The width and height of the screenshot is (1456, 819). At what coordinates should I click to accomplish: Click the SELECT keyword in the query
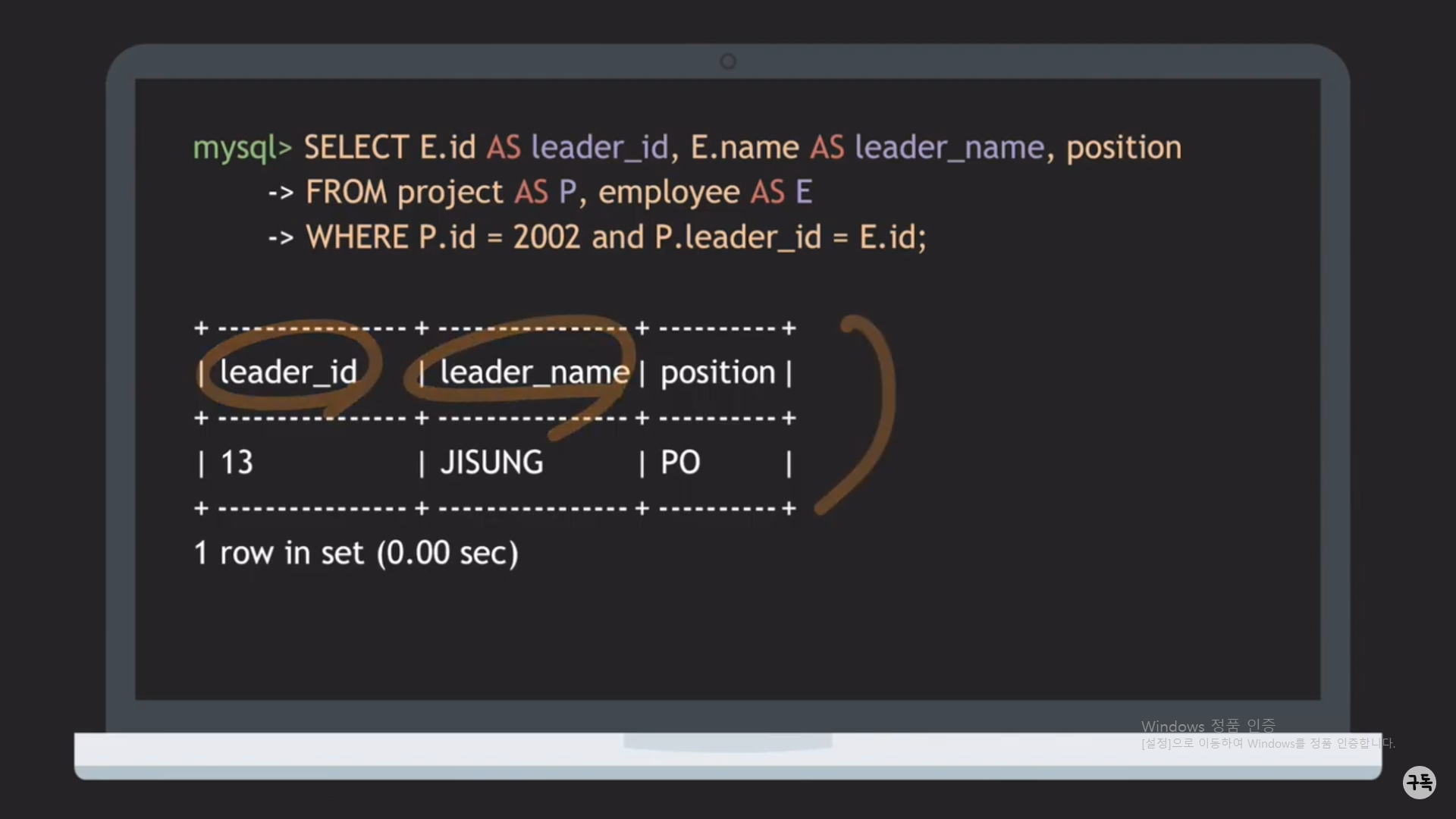(x=356, y=147)
